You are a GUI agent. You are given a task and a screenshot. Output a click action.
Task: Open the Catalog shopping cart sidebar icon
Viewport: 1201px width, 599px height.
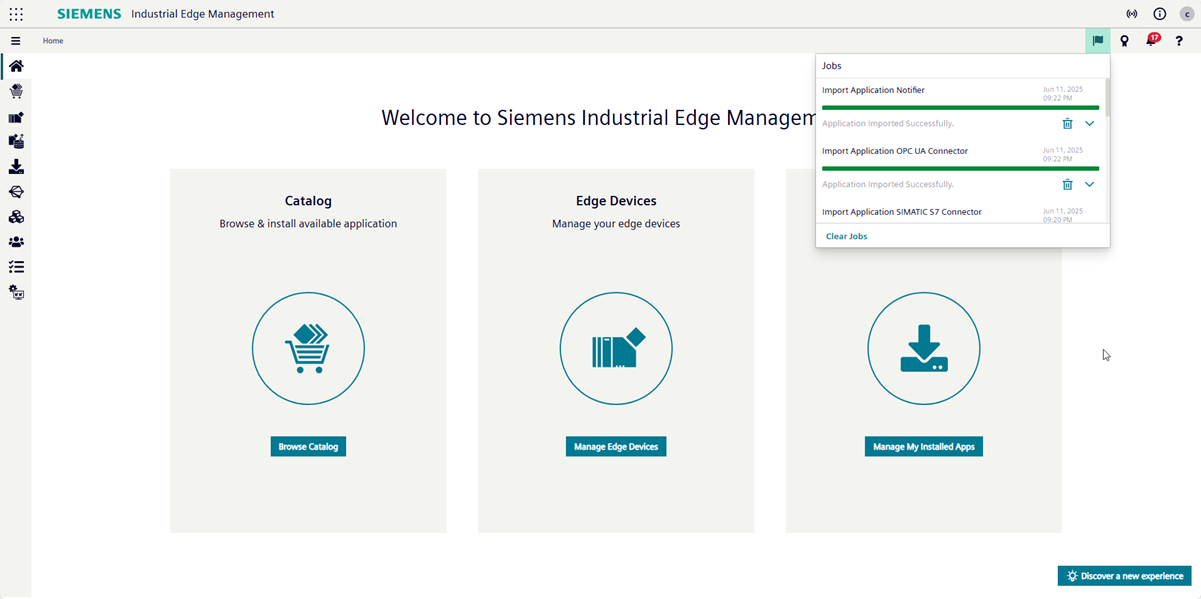(x=16, y=91)
